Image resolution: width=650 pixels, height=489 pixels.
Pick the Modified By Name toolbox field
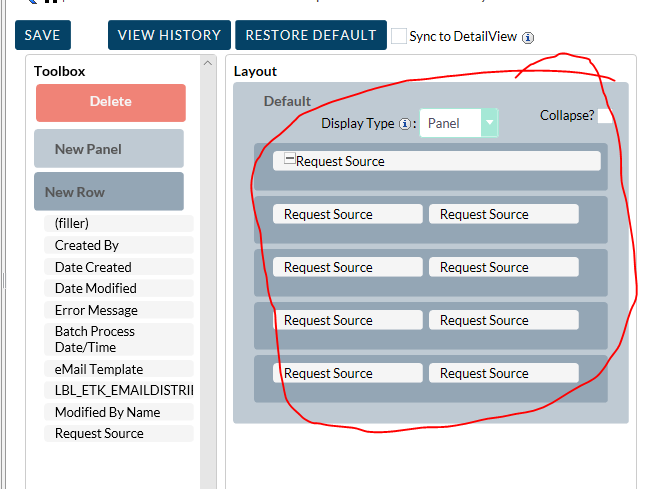coord(119,412)
